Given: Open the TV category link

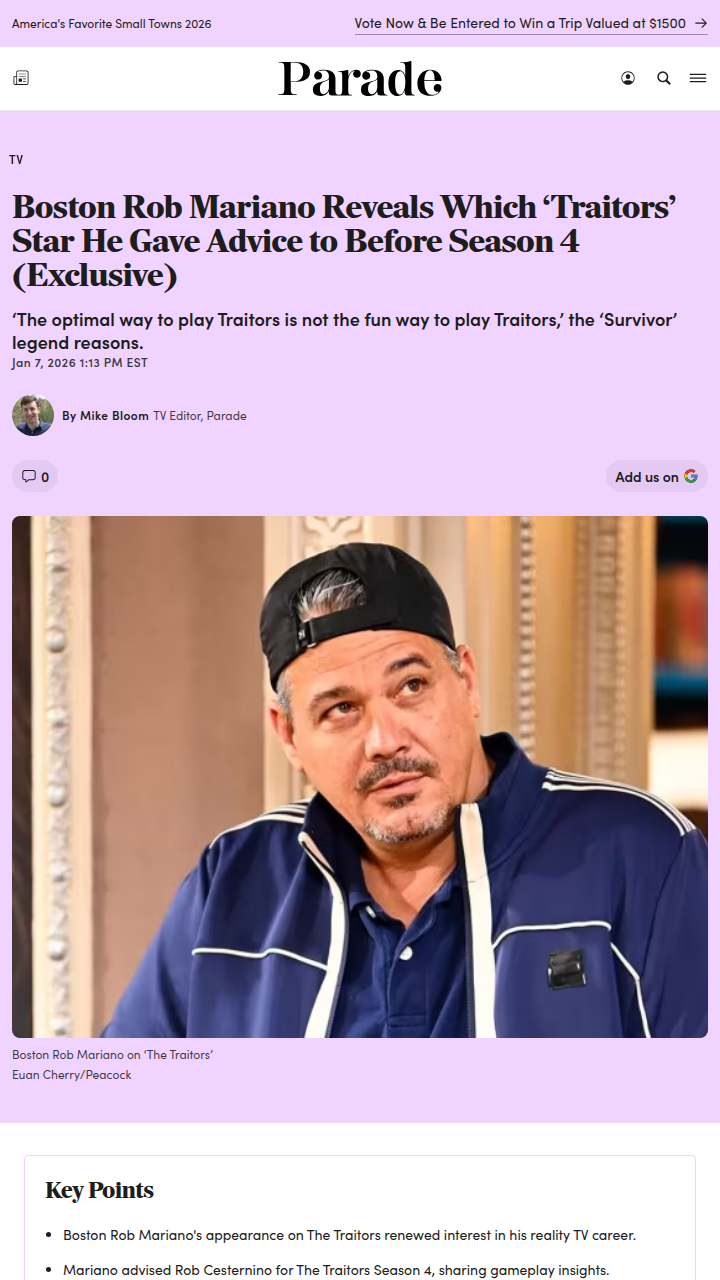Looking at the screenshot, I should 16,160.
